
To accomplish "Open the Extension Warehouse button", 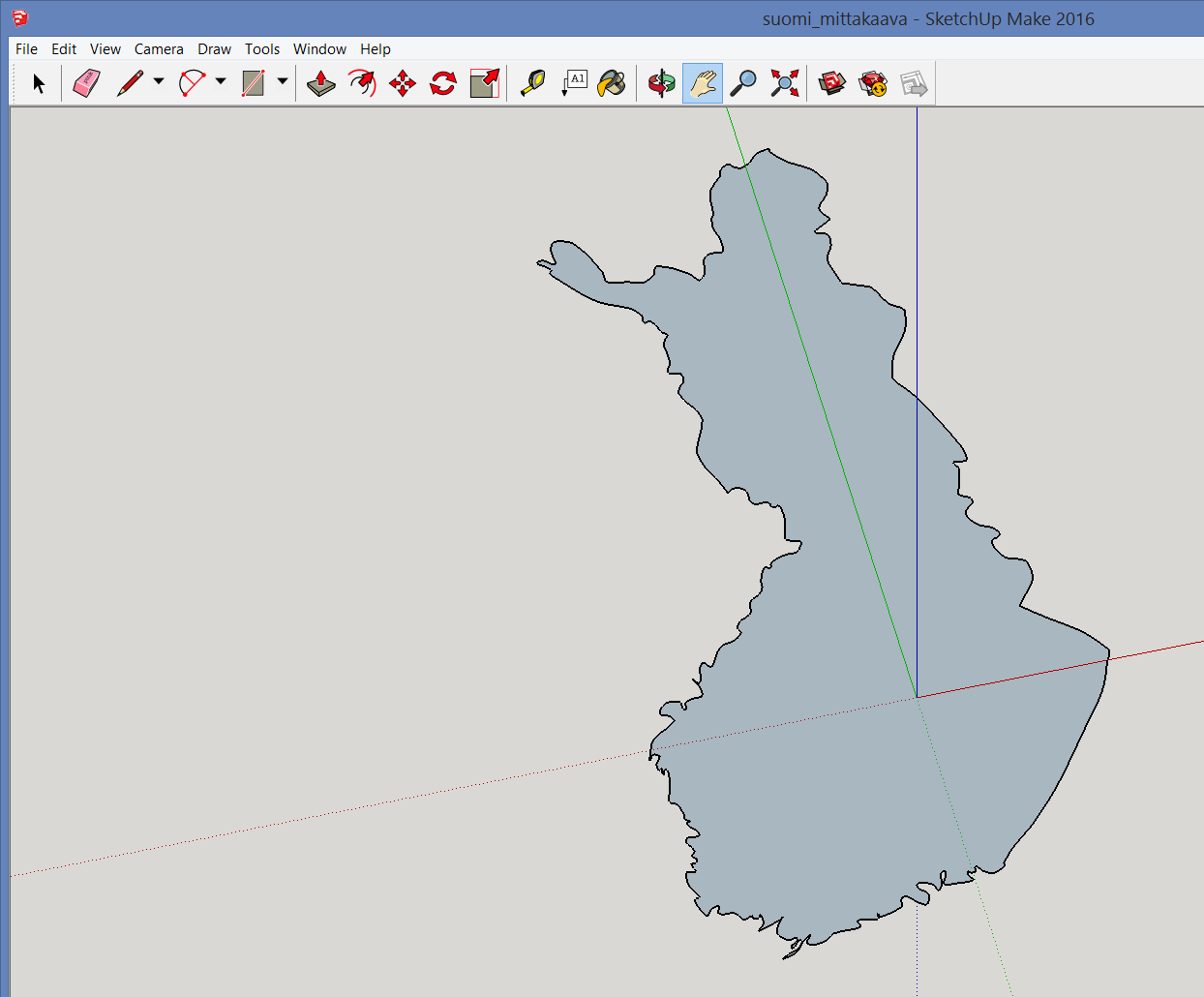I will click(873, 84).
